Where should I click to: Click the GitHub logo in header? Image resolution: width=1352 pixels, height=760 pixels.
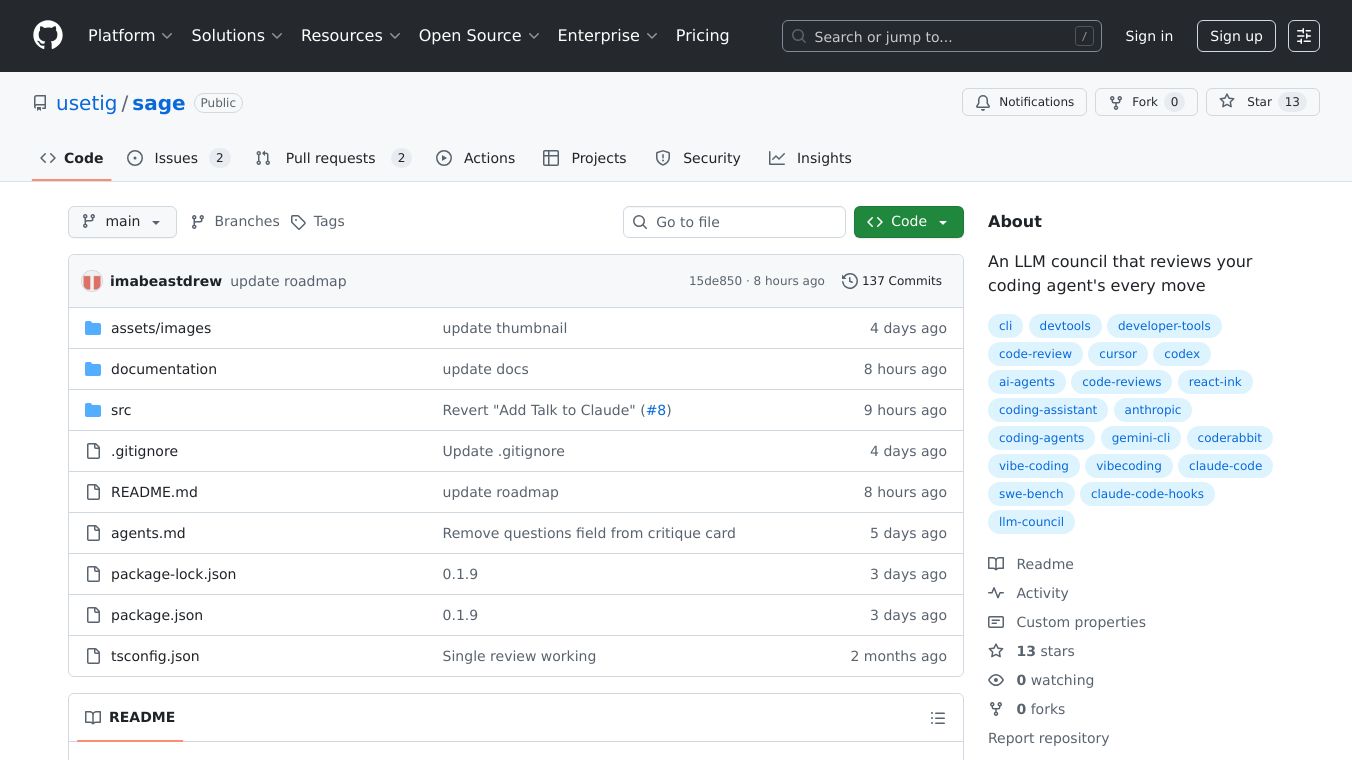pyautogui.click(x=48, y=36)
